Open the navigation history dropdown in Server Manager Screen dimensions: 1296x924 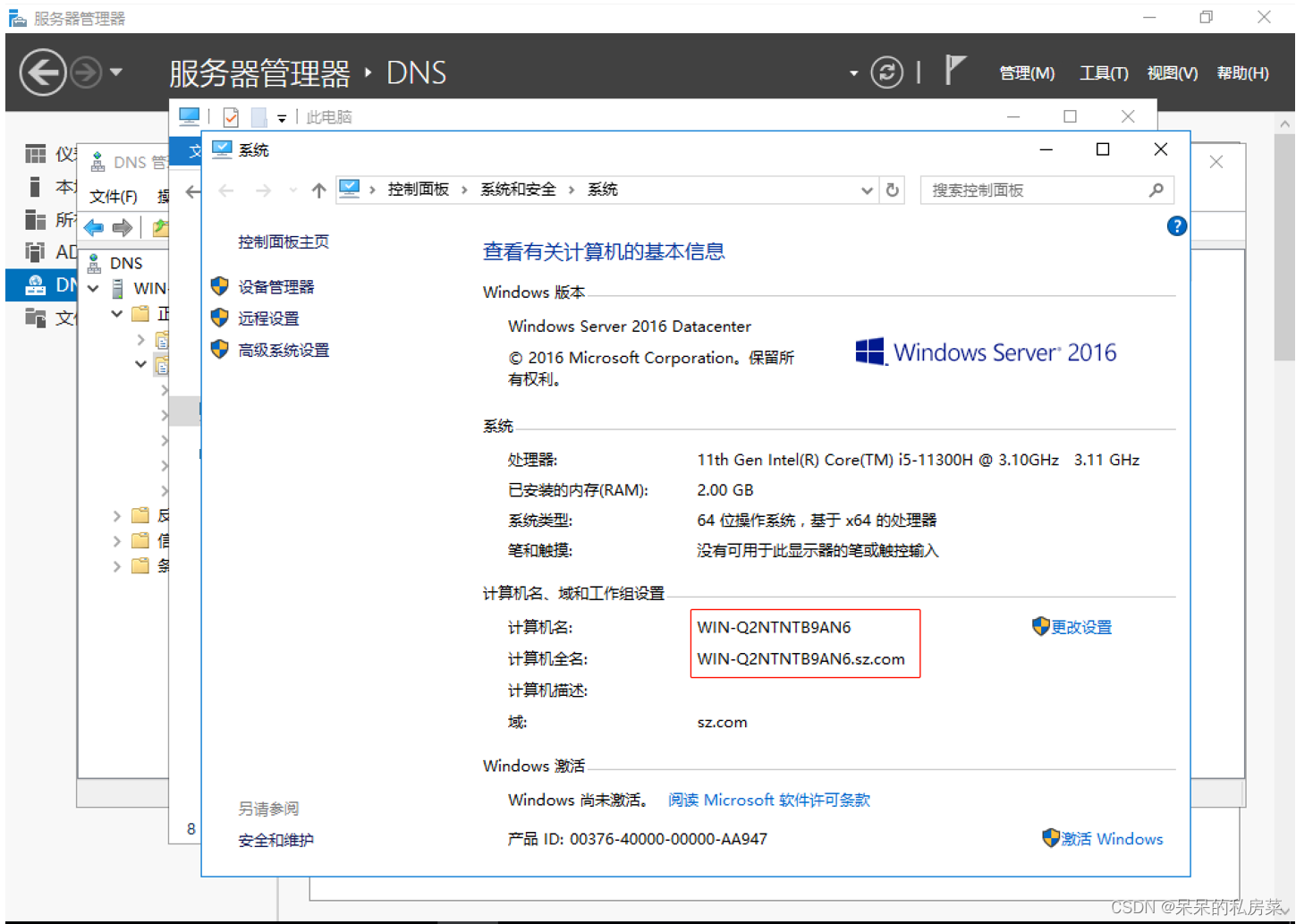tap(116, 72)
